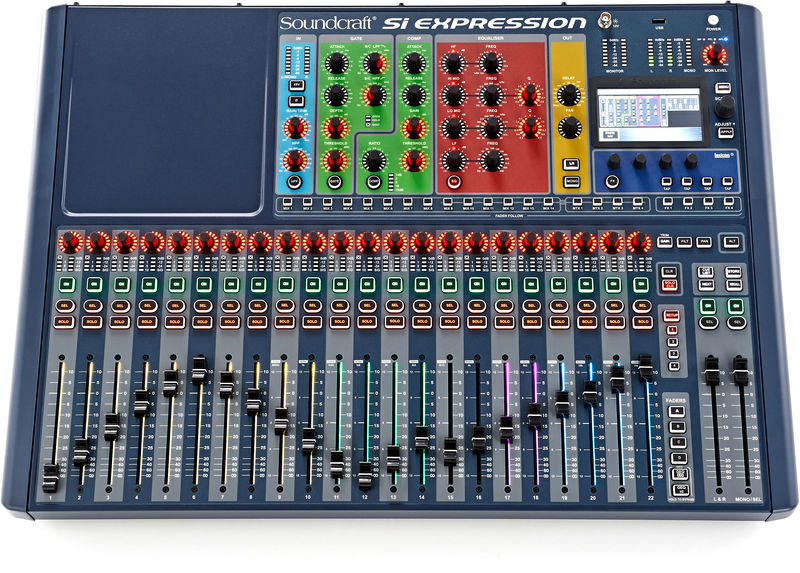Select the MIX 8 fader follow button
This screenshot has width=800, height=573.
[428, 202]
